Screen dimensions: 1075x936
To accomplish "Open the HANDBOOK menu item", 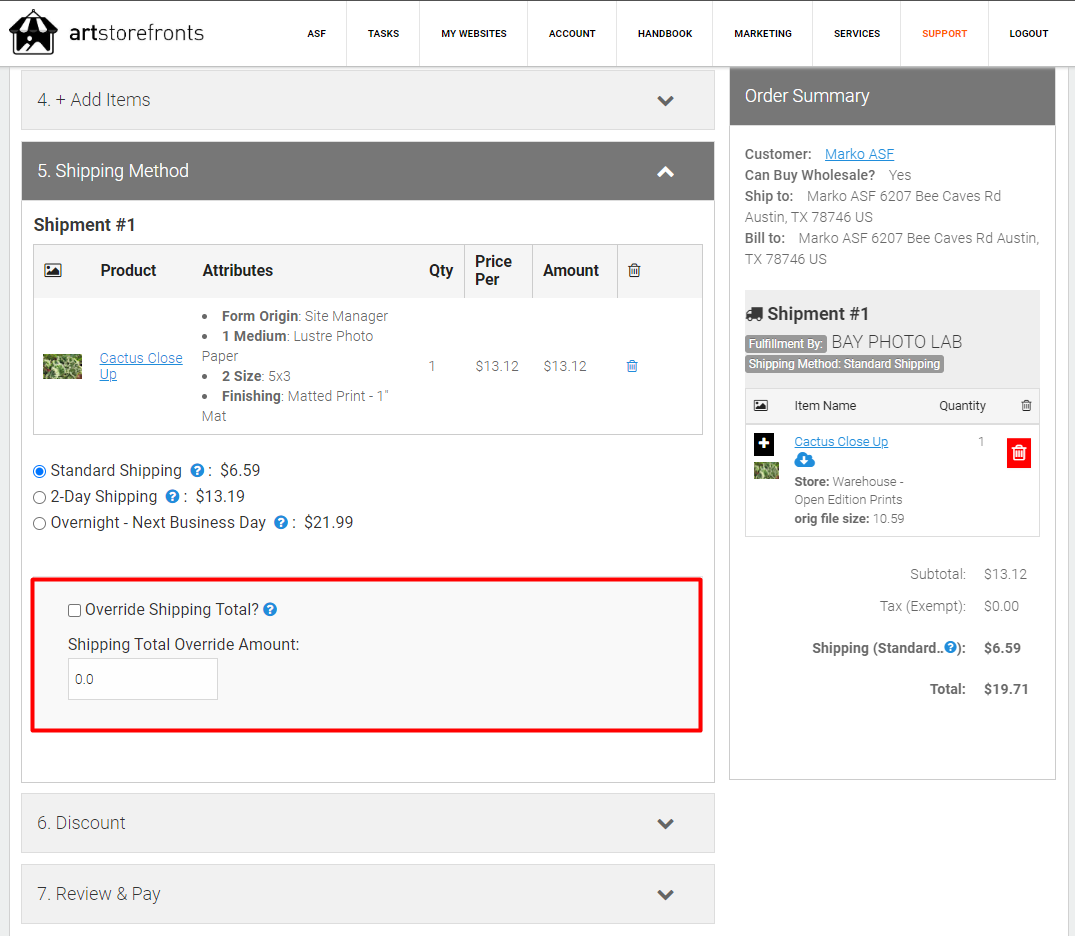I will (665, 34).
